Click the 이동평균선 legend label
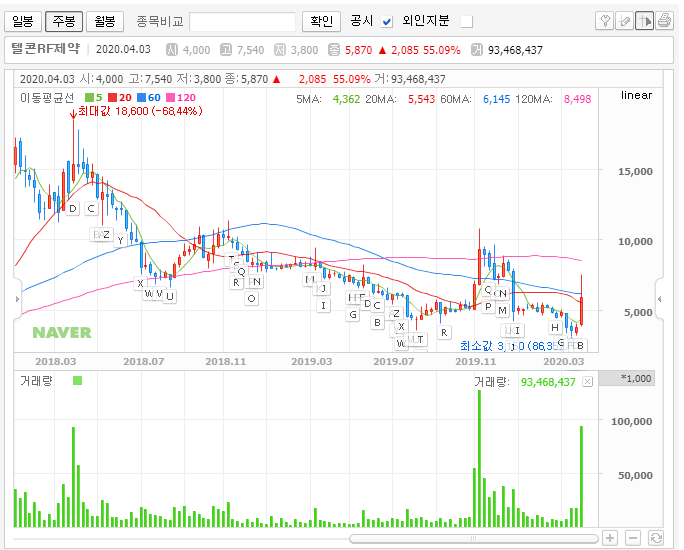 coord(47,98)
